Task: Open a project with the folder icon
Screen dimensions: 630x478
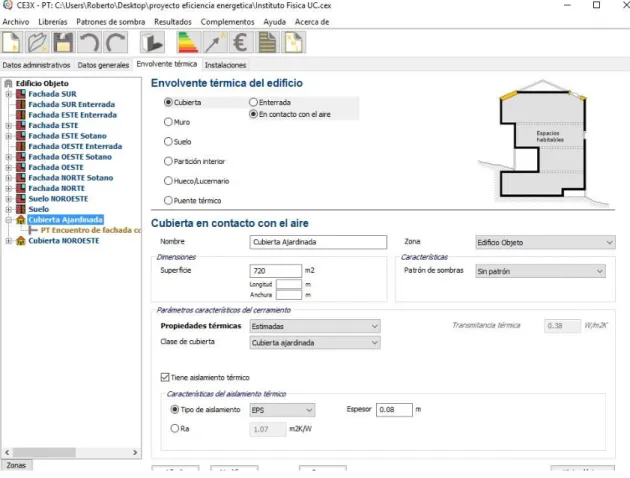Action: pyautogui.click(x=38, y=42)
